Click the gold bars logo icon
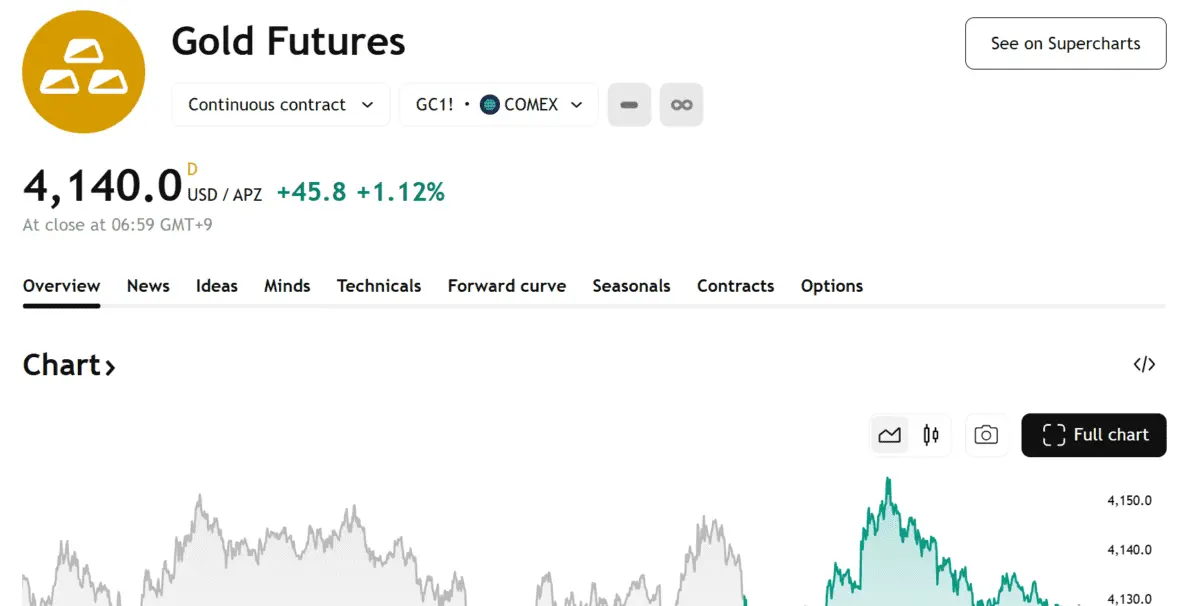Image resolution: width=1200 pixels, height=606 pixels. tap(84, 72)
